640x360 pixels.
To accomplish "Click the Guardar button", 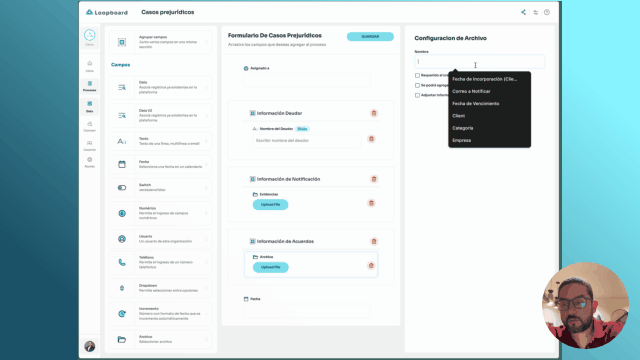I will pyautogui.click(x=370, y=36).
